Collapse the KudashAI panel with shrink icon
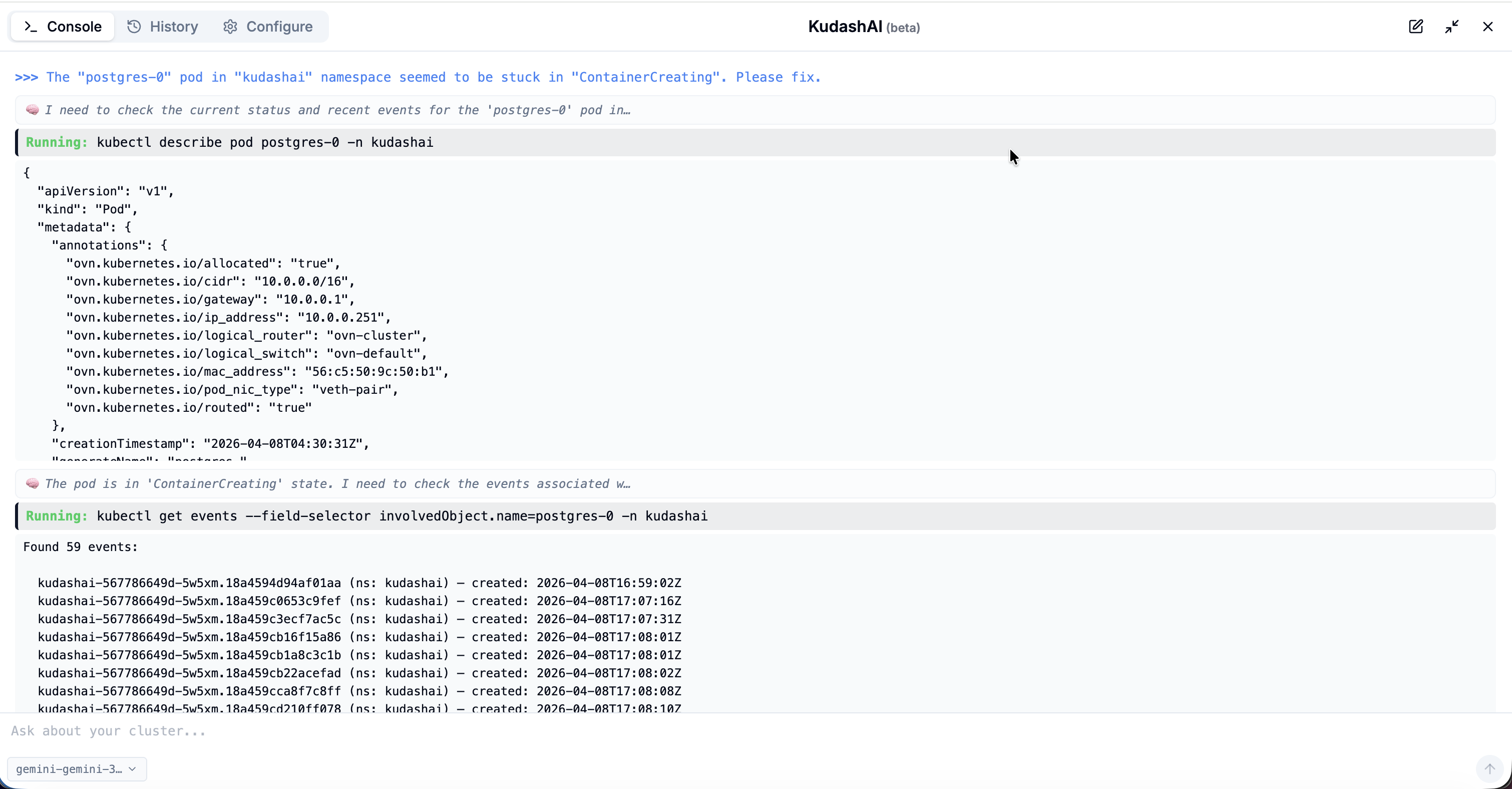Screen dimensions: 1512x789 tap(1452, 27)
